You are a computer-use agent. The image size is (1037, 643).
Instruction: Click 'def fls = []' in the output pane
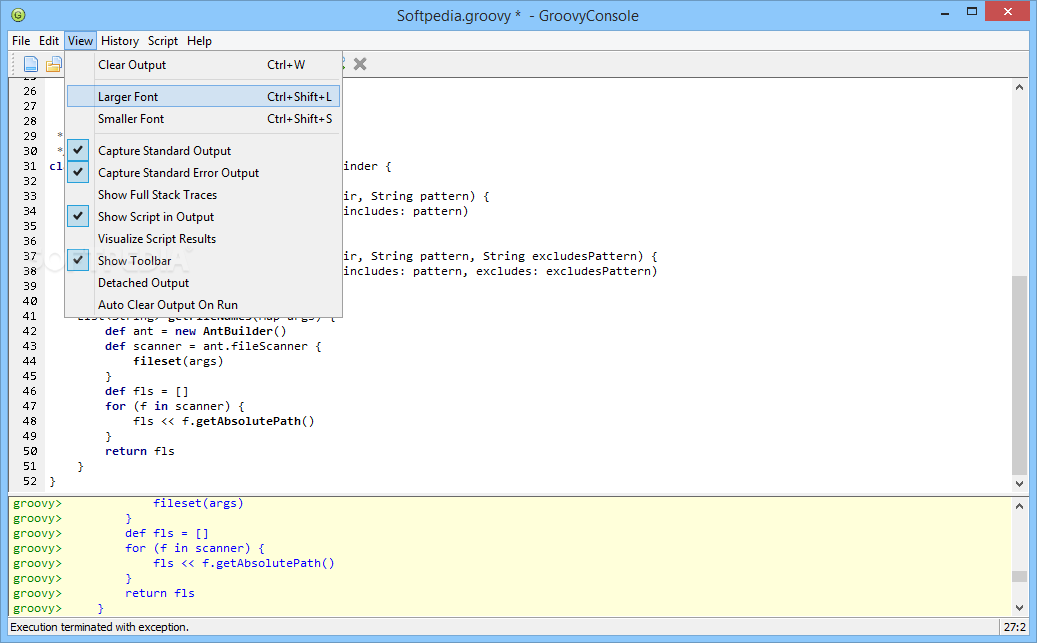[167, 533]
